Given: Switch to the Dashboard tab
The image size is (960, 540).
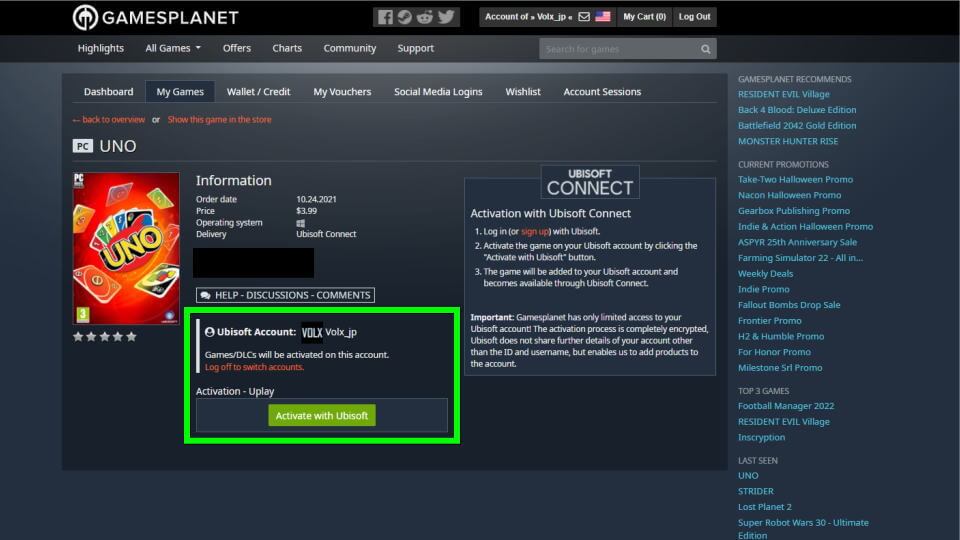Looking at the screenshot, I should (108, 92).
